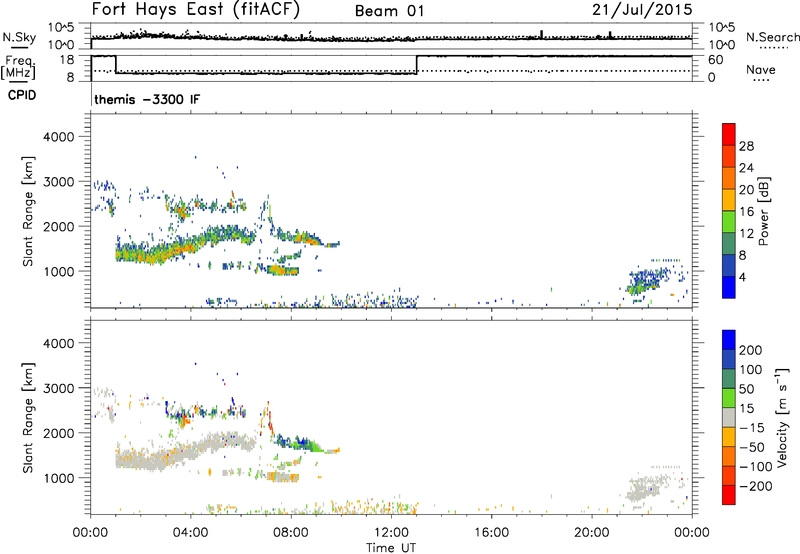Click the 'Nave' legend label
Viewport: 800px width, 554px height.
coord(761,69)
